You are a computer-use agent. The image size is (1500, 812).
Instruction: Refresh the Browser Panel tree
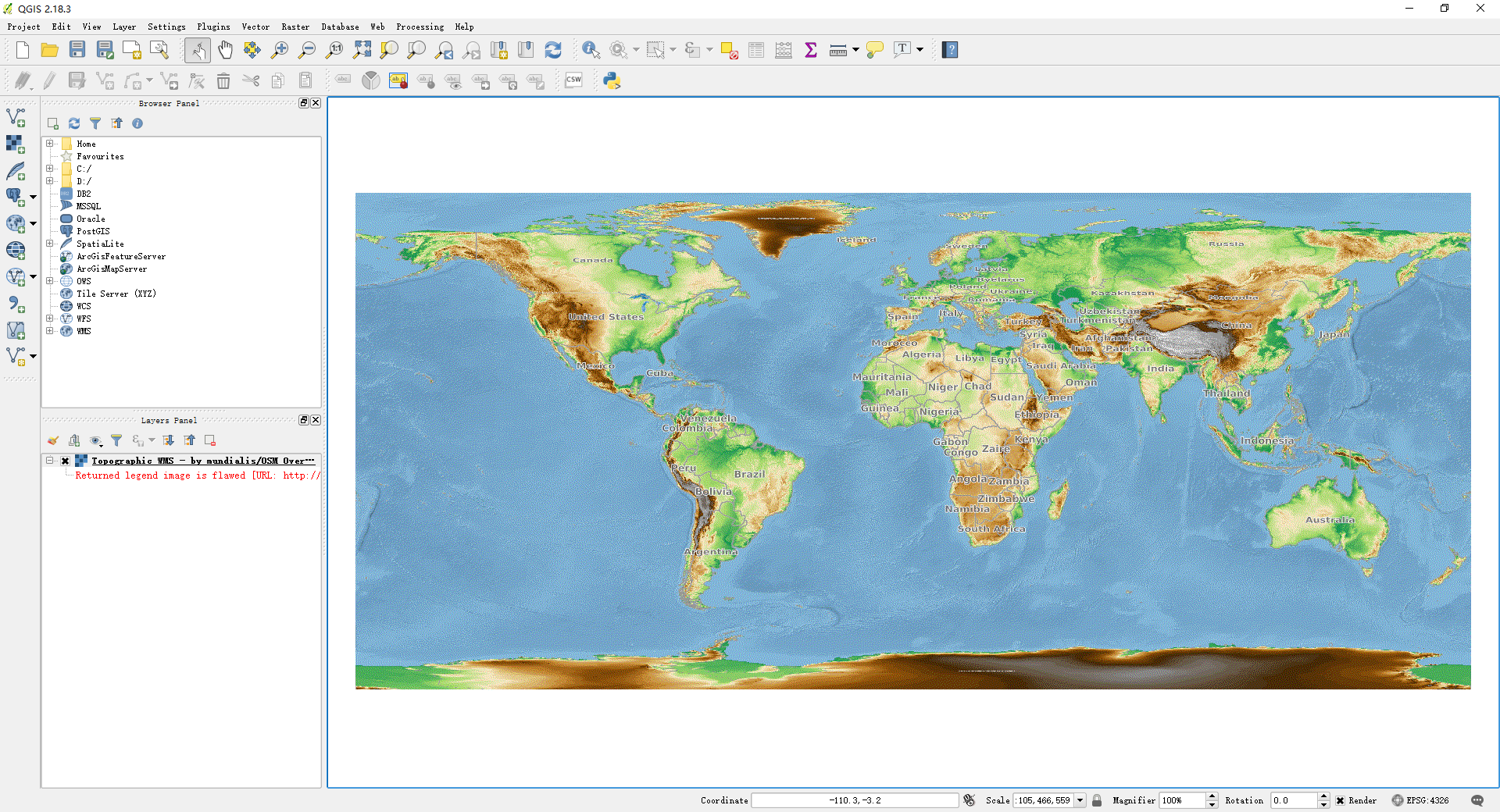coord(74,123)
